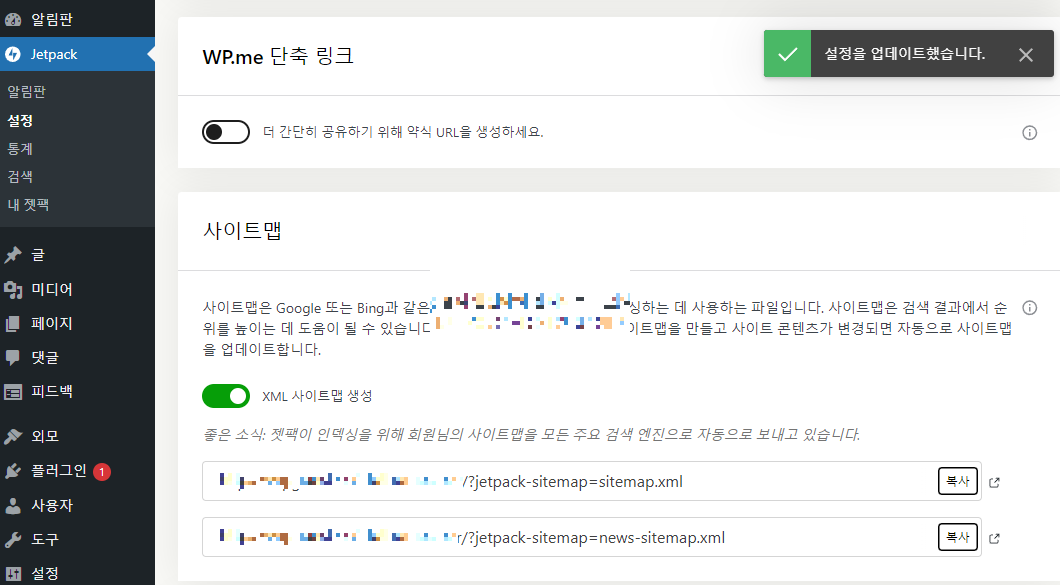Click the info icon in the WP.me shortlink section

pyautogui.click(x=1030, y=133)
